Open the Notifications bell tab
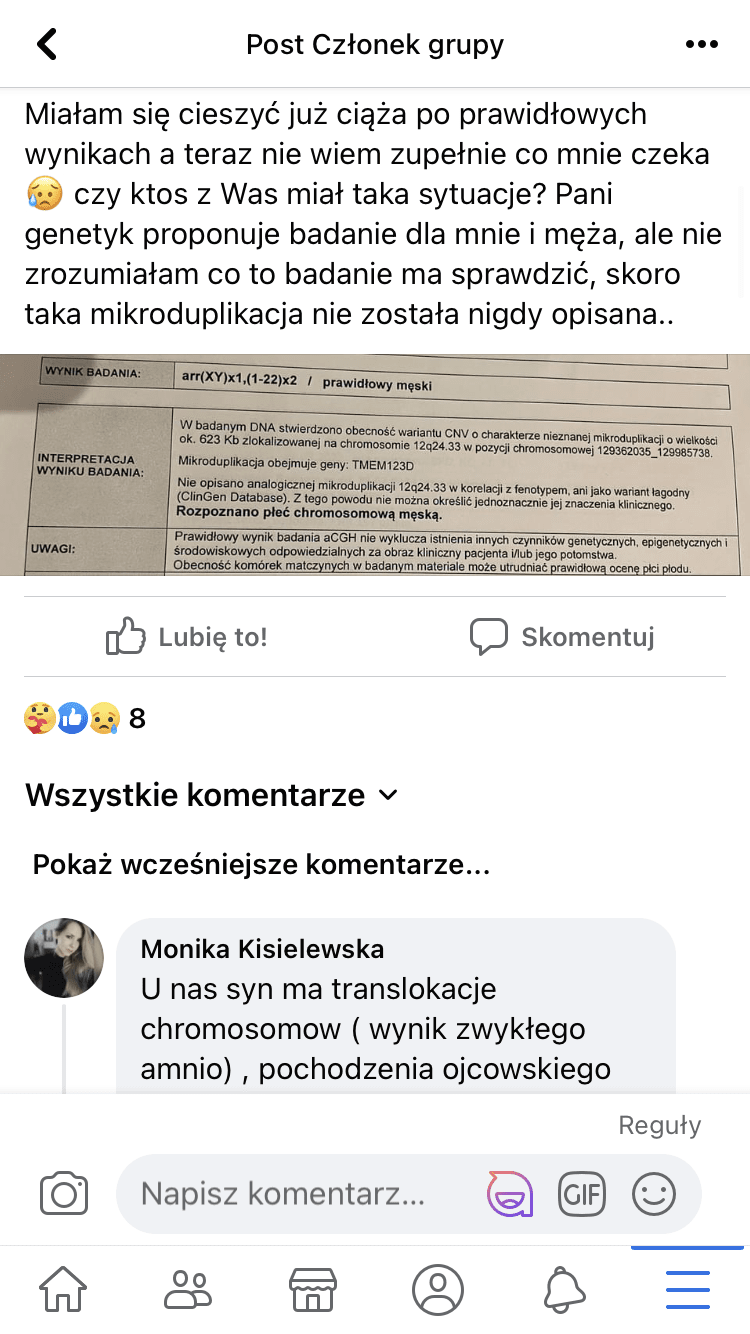750x1334 pixels. click(x=564, y=1290)
